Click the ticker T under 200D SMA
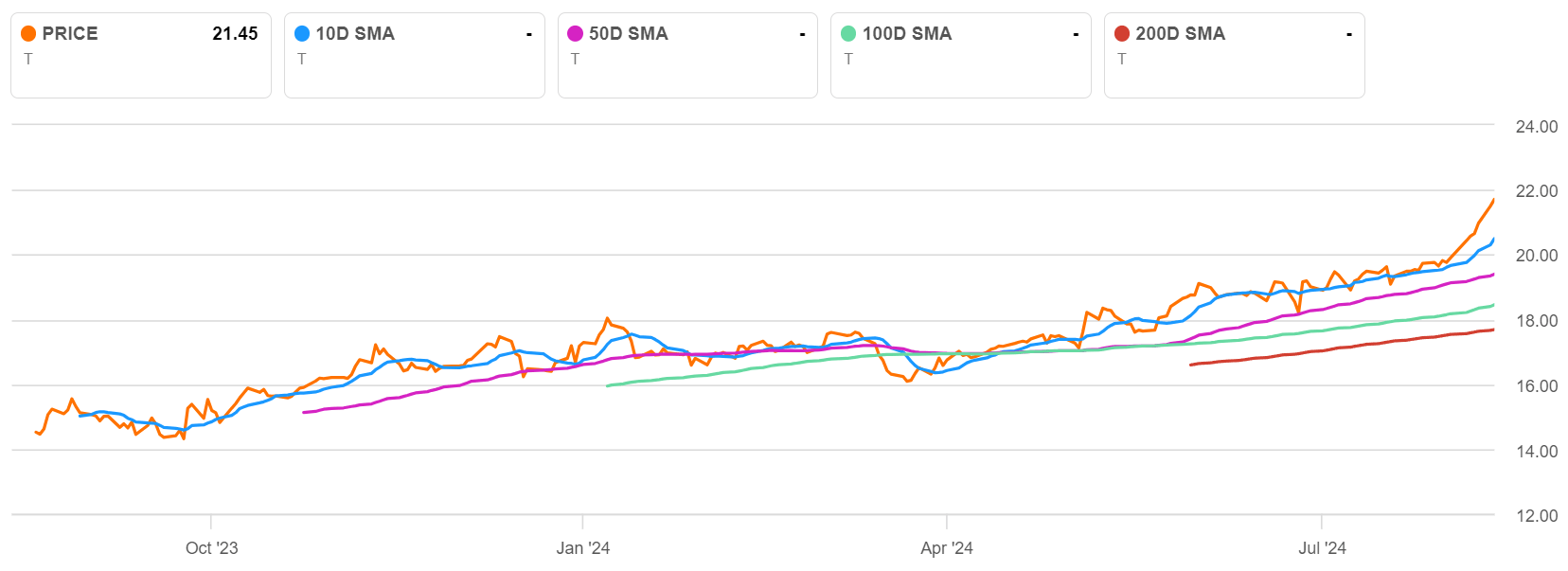This screenshot has width=1568, height=571. (1122, 59)
